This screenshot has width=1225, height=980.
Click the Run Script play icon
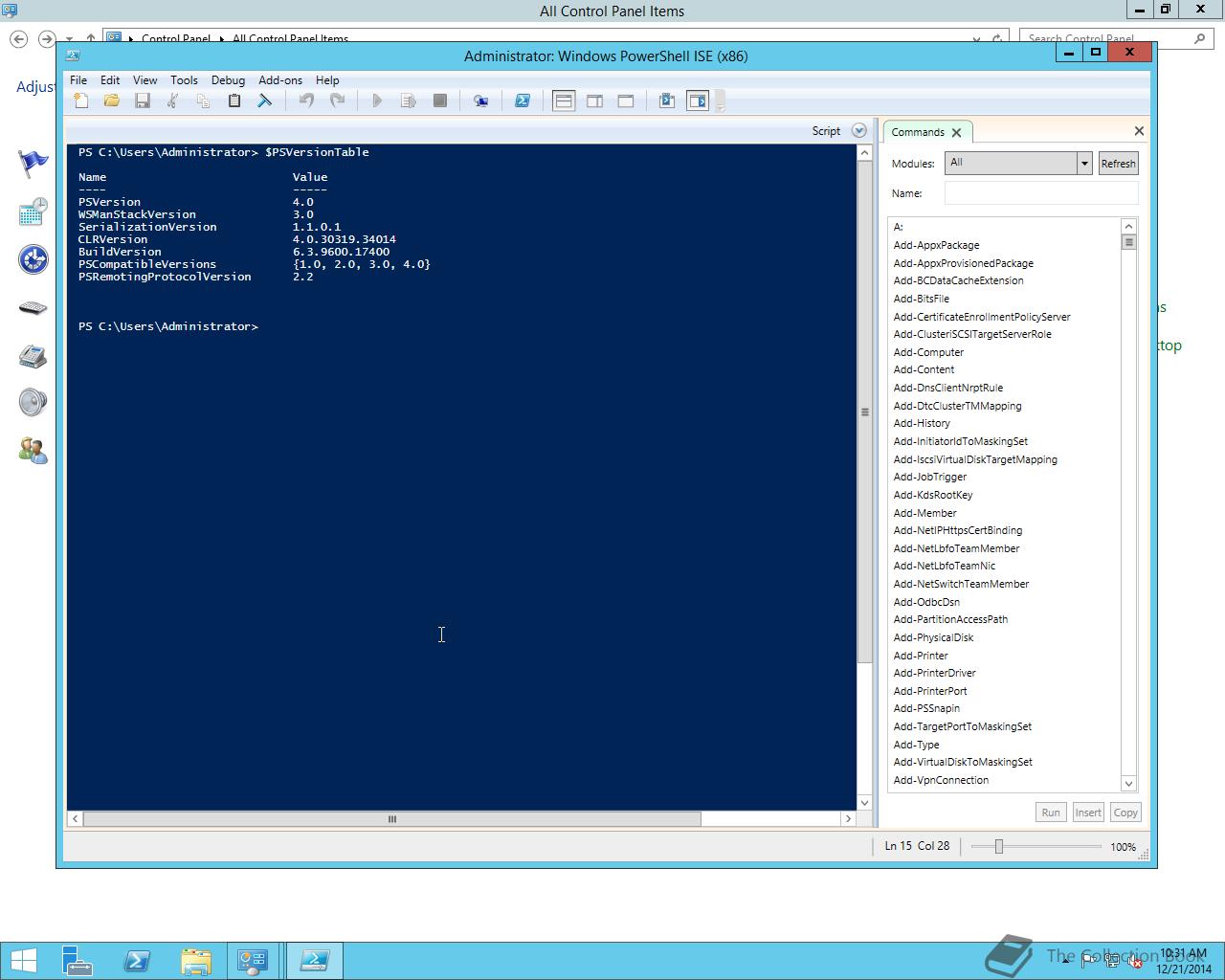pyautogui.click(x=377, y=100)
